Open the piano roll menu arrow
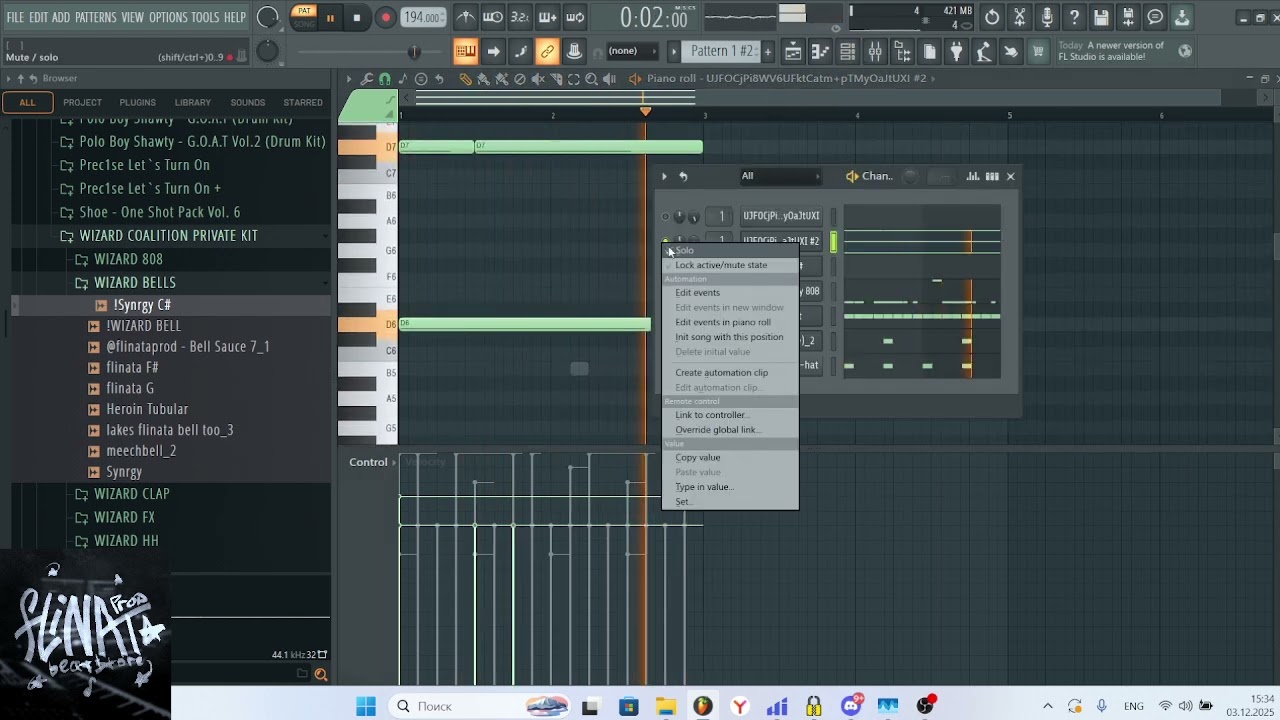The image size is (1280, 720). 349,79
